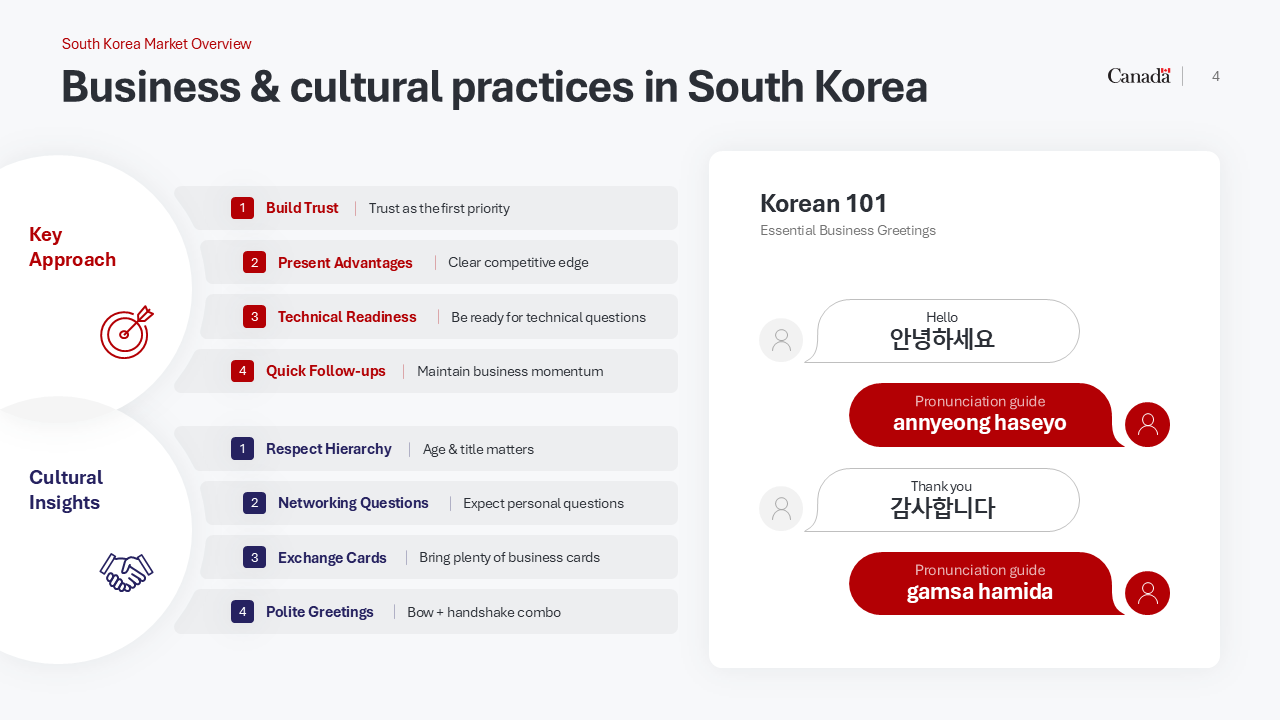Click the red gamsa hamida pronunciation bubble

[x=979, y=583]
